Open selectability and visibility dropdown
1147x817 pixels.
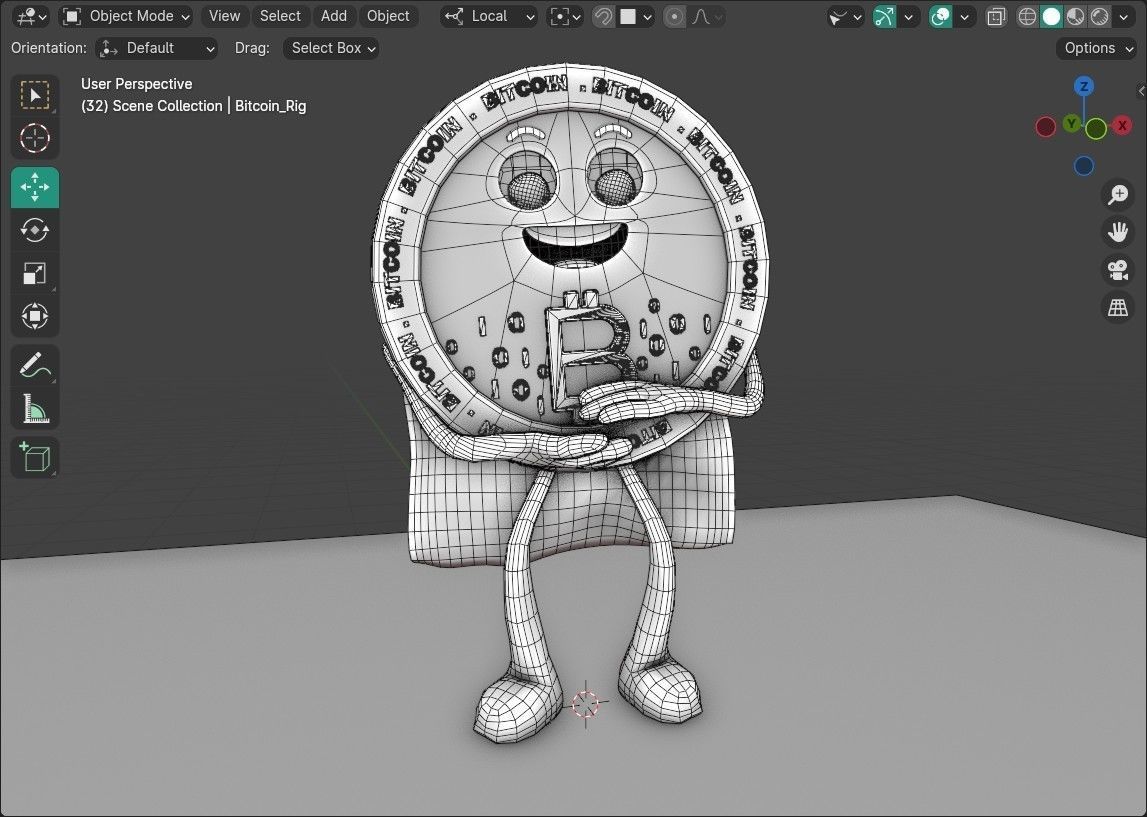pos(845,16)
